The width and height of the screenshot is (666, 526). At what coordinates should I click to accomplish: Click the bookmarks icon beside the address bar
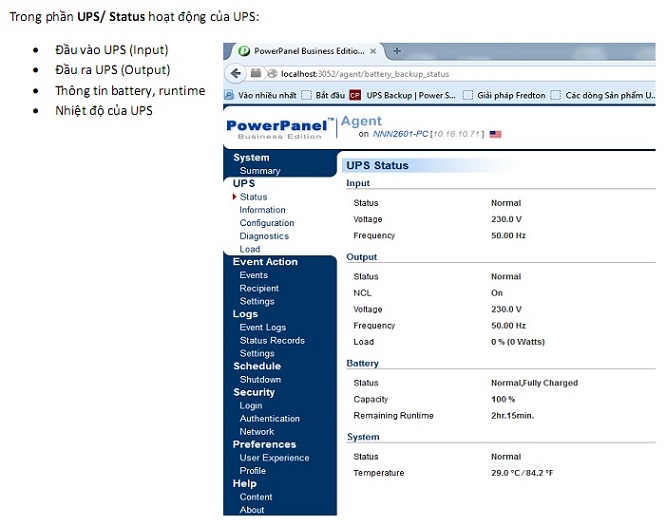(256, 74)
